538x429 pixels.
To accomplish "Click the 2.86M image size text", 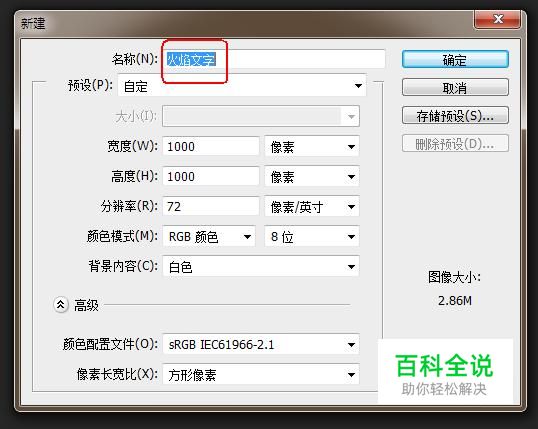I will [455, 301].
